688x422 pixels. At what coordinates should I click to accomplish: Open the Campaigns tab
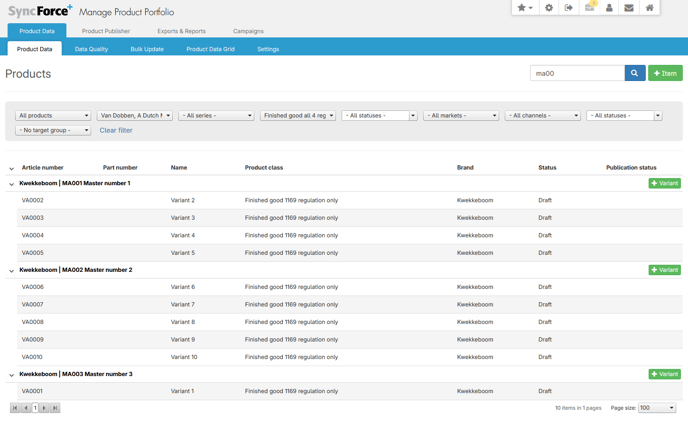(x=248, y=31)
